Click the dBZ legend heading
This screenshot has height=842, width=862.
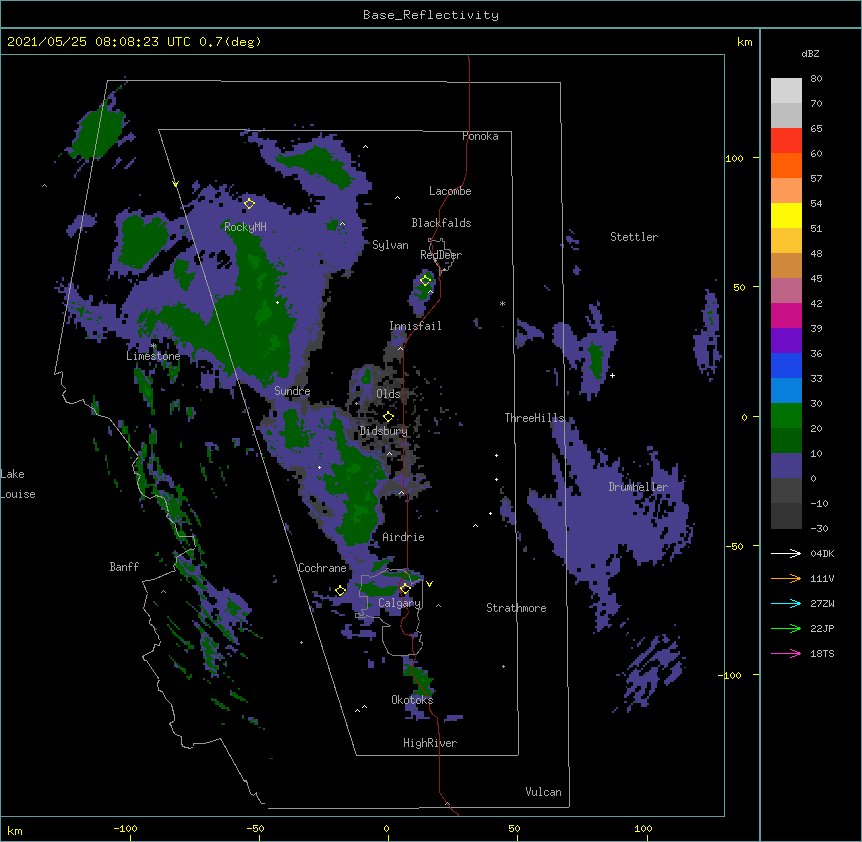[x=810, y=53]
